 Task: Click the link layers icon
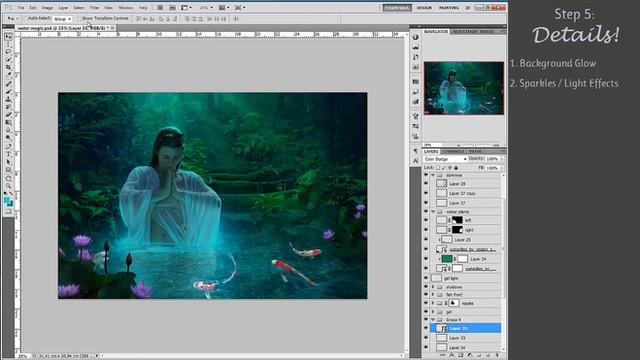click(x=442, y=356)
